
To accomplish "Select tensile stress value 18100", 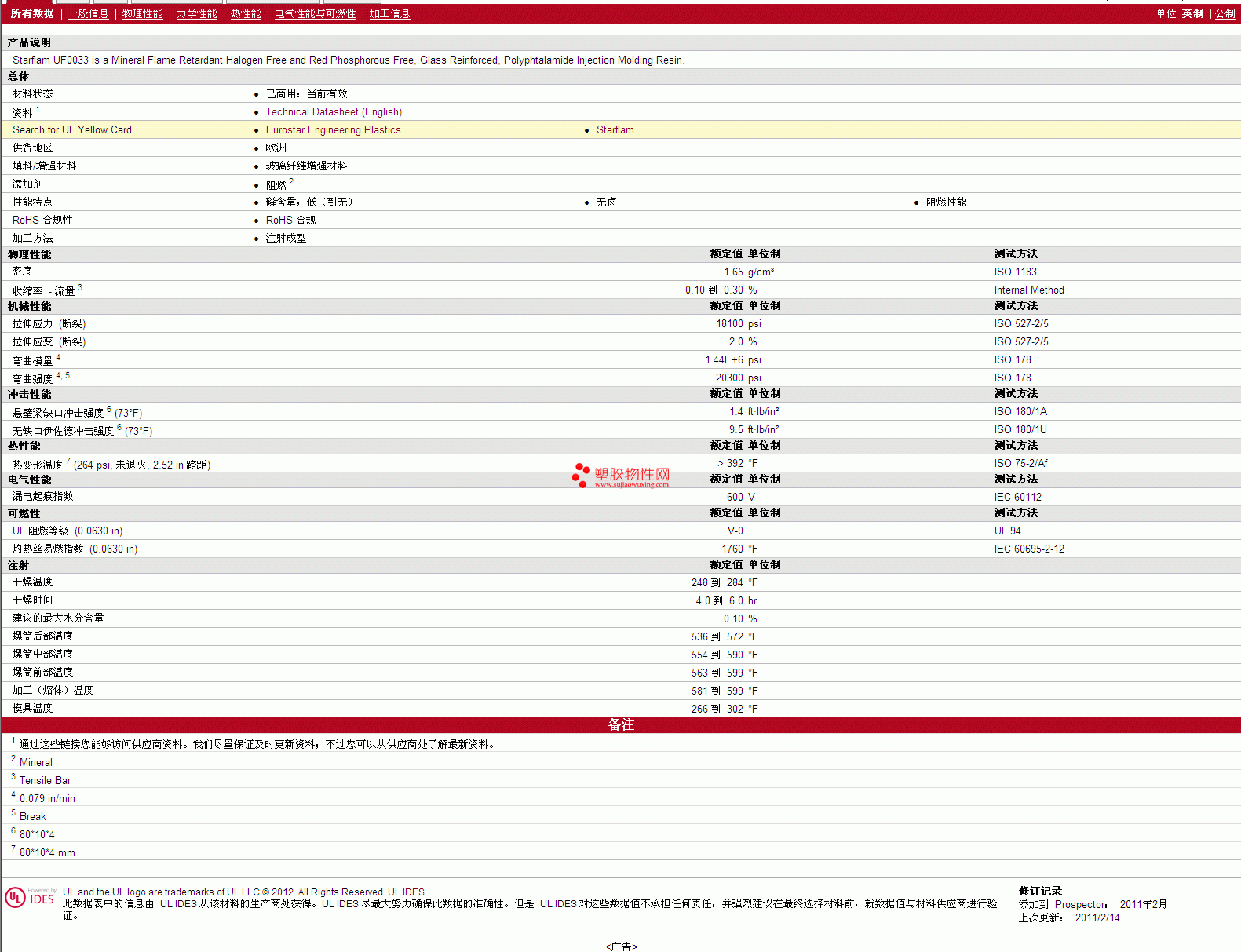I will pyautogui.click(x=729, y=324).
